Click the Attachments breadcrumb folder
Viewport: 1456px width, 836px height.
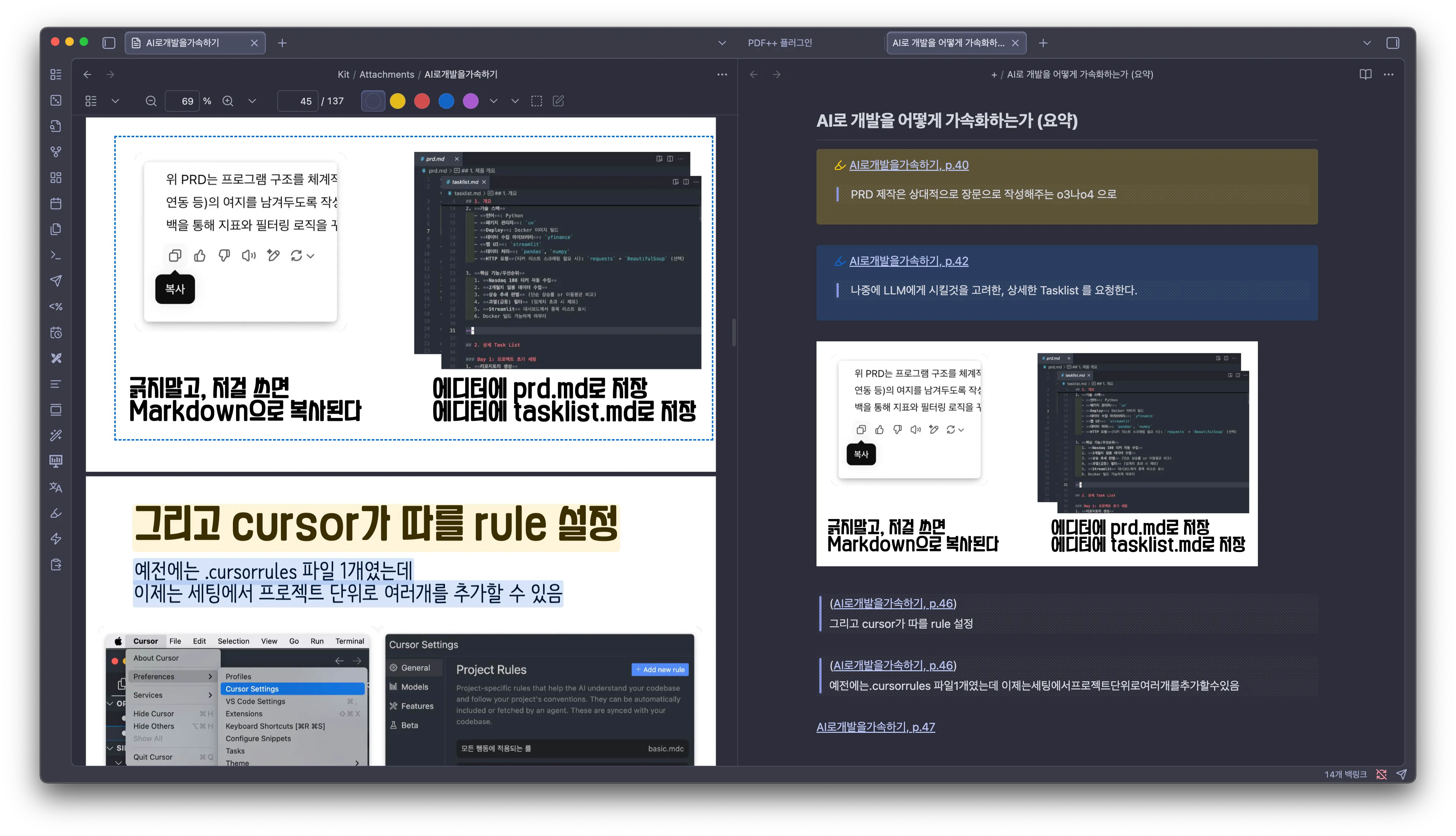[386, 75]
